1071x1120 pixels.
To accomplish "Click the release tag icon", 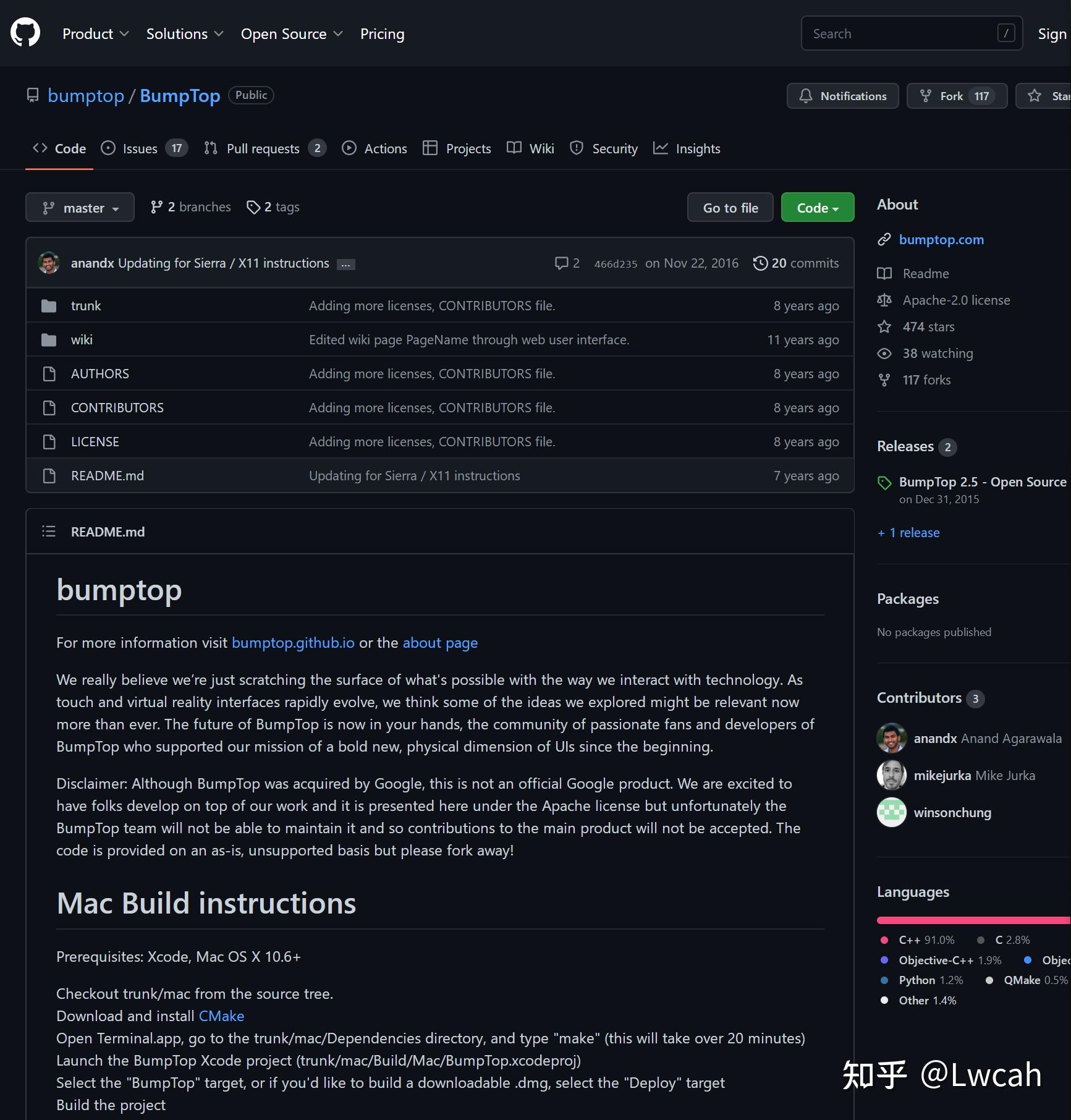I will [x=884, y=483].
